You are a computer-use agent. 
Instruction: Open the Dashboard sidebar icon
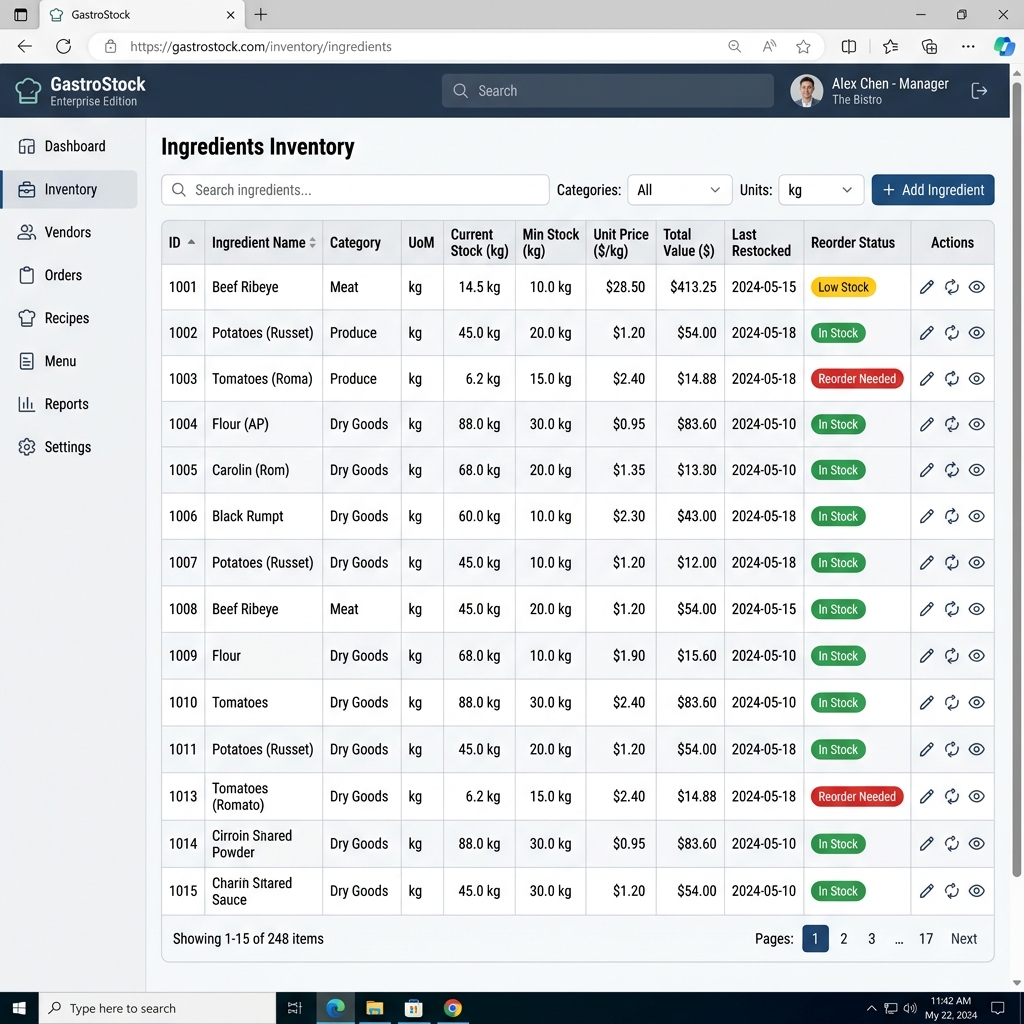tap(27, 146)
